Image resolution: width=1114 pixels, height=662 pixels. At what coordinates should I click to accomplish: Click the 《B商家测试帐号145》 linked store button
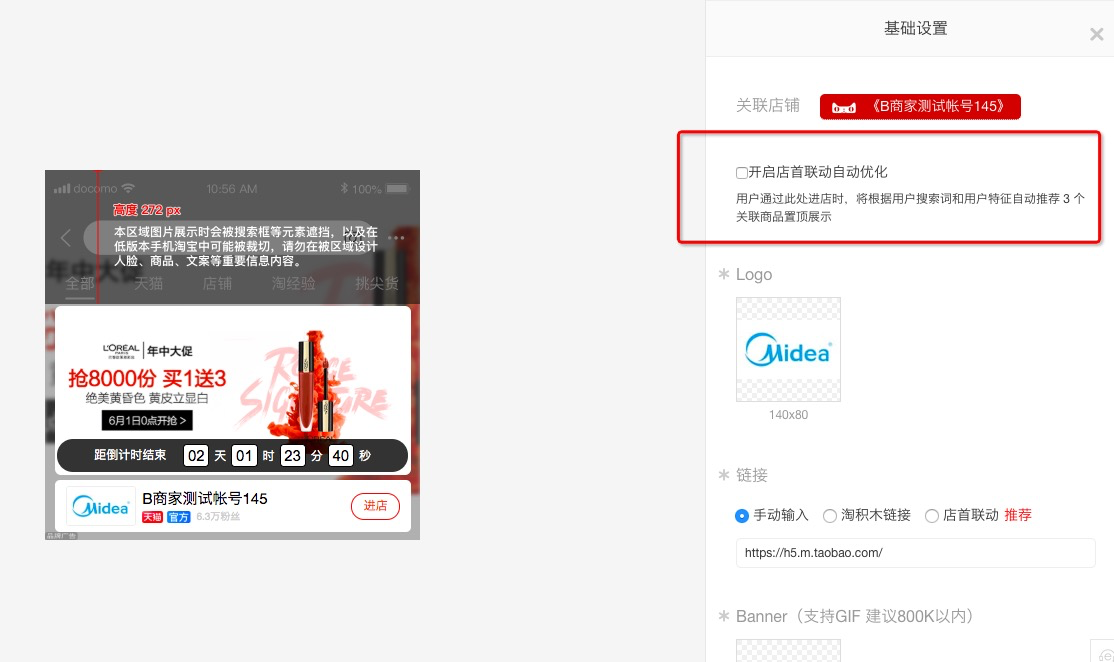[920, 107]
